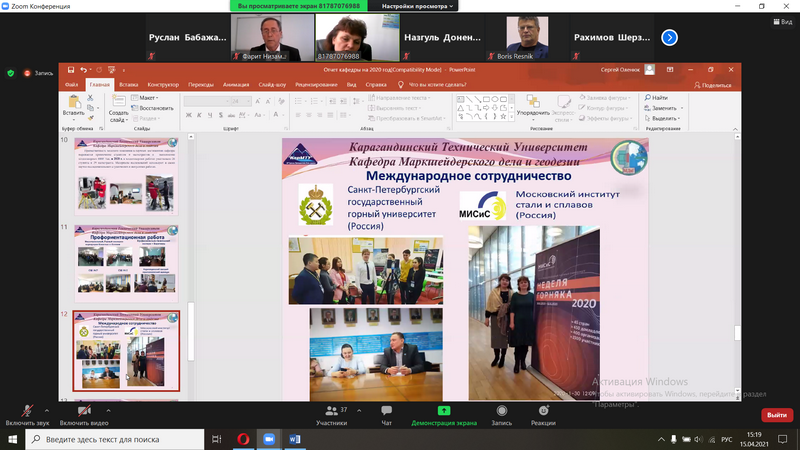Toggle underline Ч formatting
The height and width of the screenshot is (450, 800).
210,115
